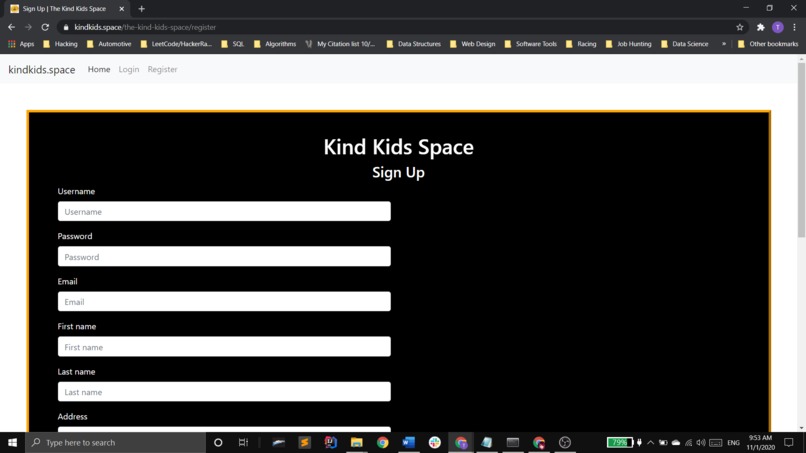The image size is (806, 453).
Task: Open the My Citation list bookmark
Action: pos(340,44)
